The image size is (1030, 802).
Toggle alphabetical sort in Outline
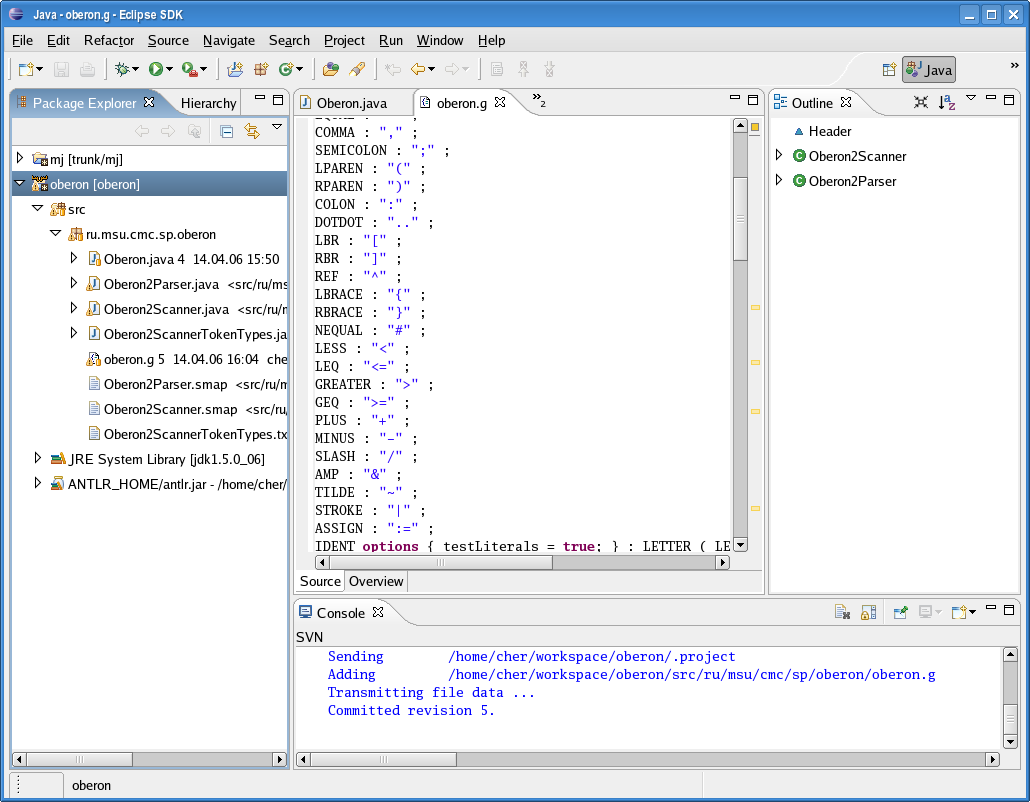click(x=947, y=102)
